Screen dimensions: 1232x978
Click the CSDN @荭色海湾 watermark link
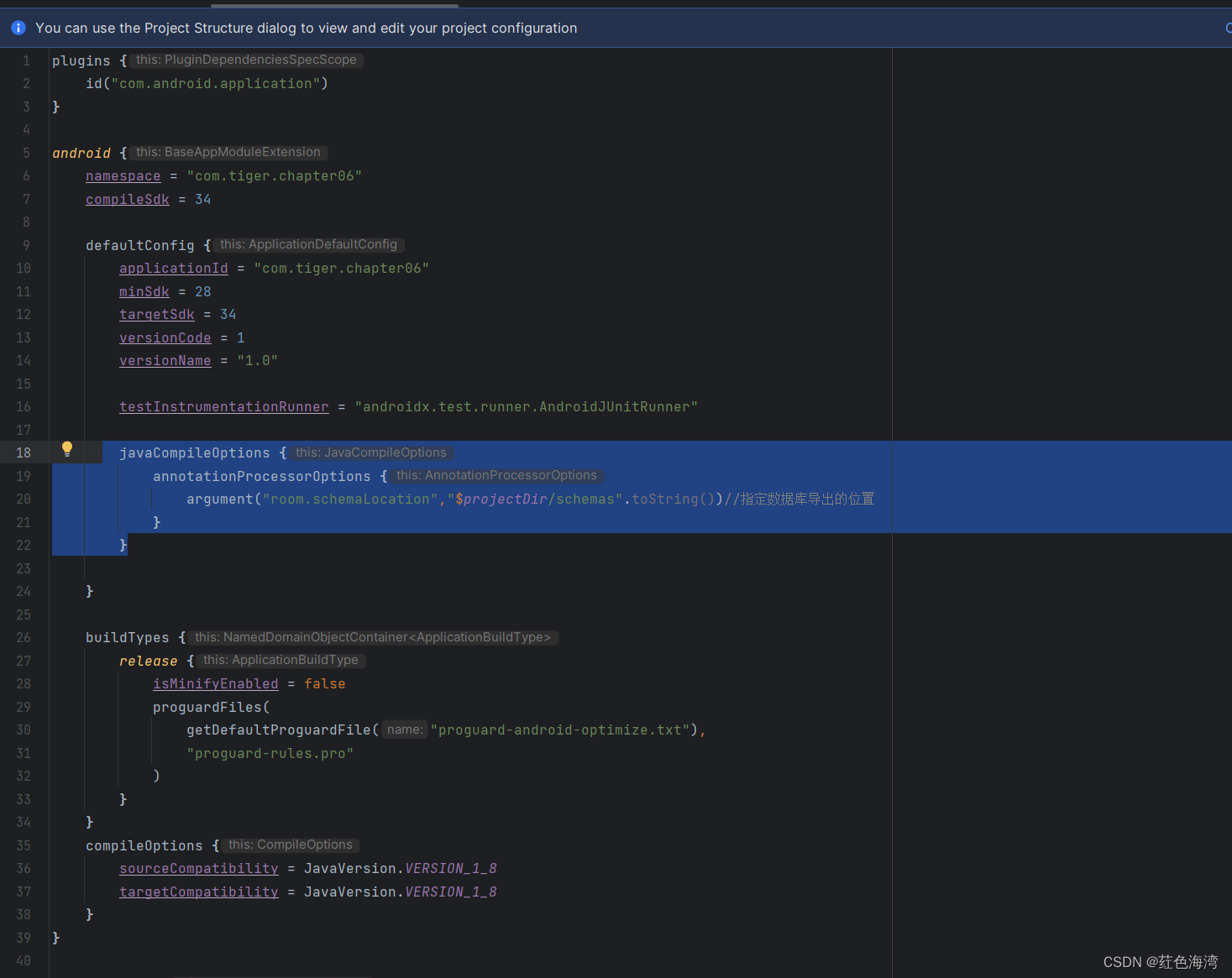click(1161, 961)
